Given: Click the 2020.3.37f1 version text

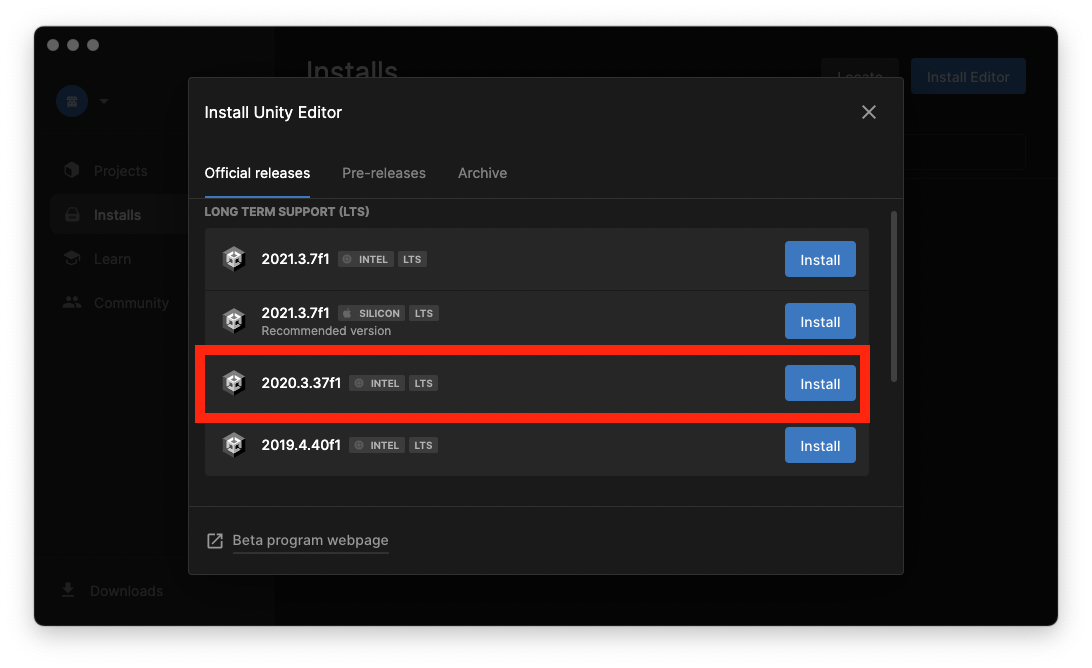Looking at the screenshot, I should 301,383.
